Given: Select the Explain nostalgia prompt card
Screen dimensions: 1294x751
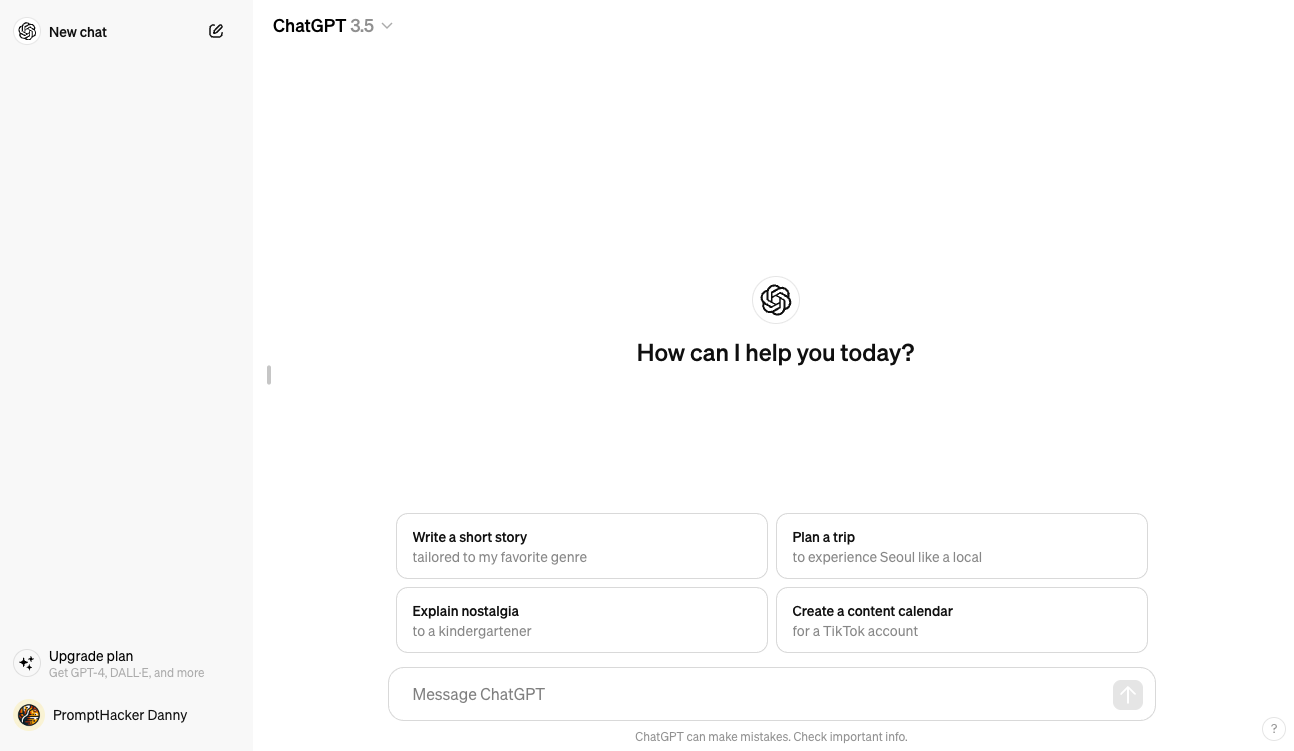Looking at the screenshot, I should point(582,620).
